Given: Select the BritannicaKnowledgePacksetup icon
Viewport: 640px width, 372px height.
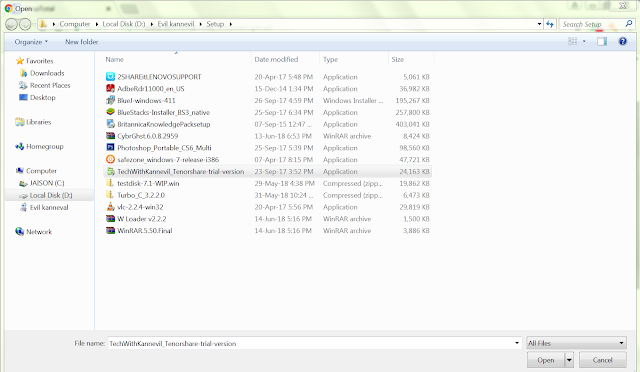Looking at the screenshot, I should [110, 124].
